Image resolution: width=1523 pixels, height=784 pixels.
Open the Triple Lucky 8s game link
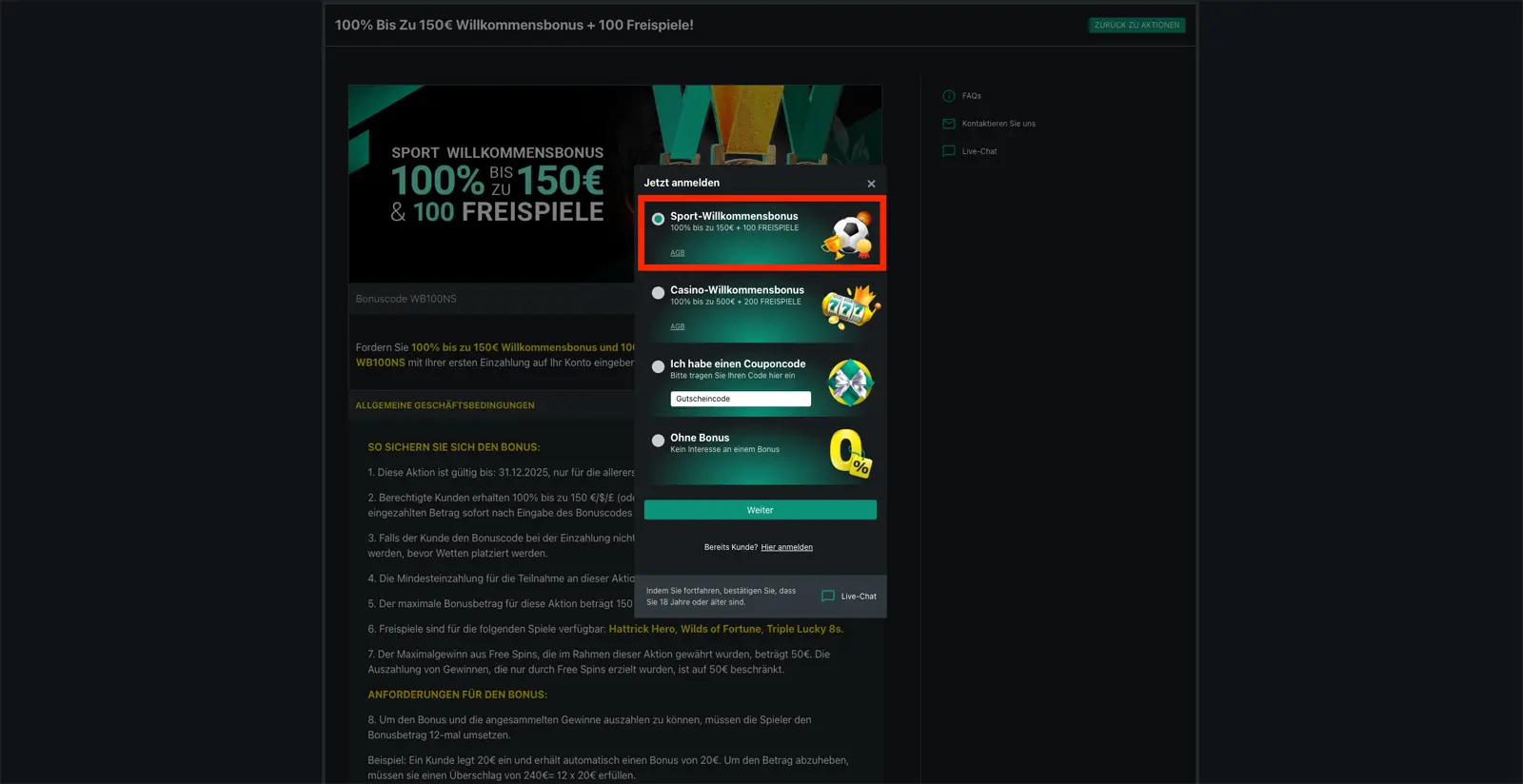(804, 629)
